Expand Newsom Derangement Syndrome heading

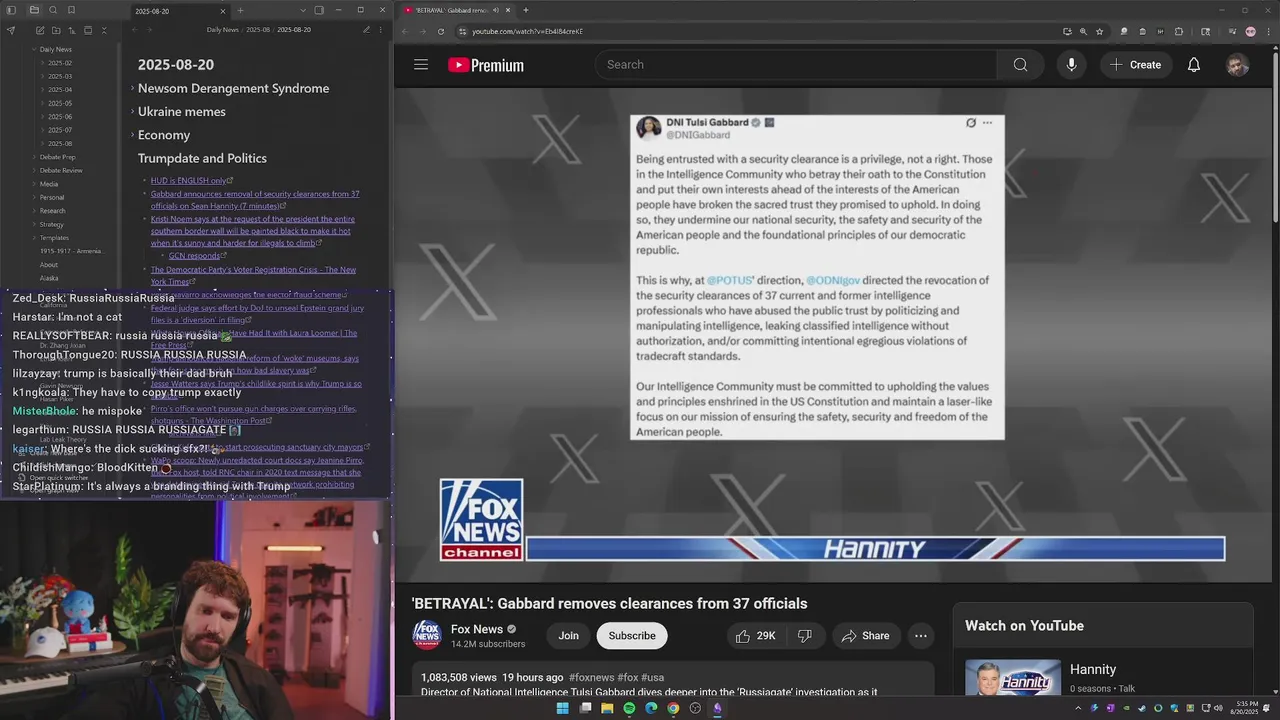tap(132, 88)
